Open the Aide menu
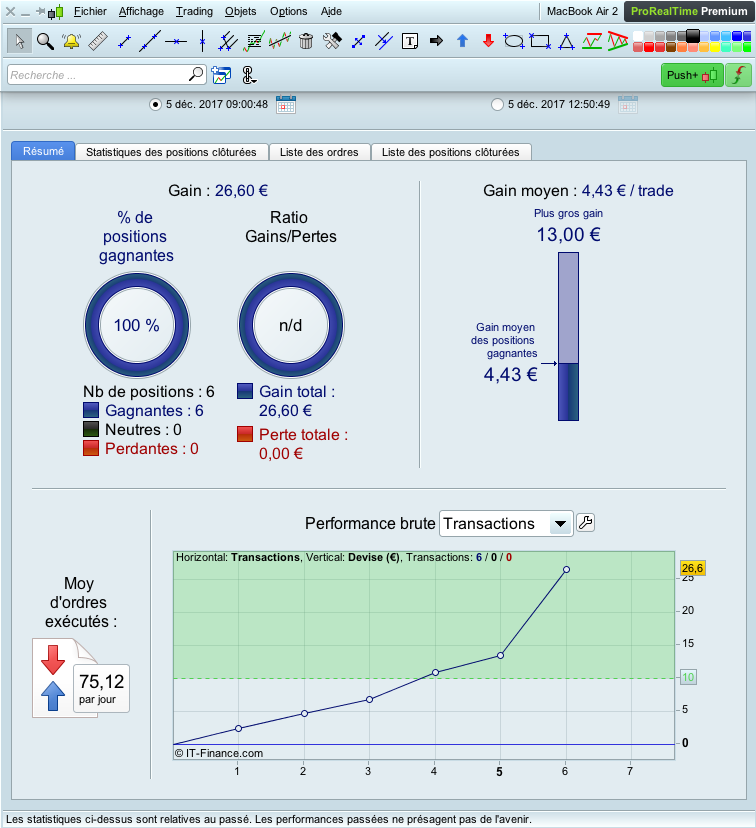 coord(331,11)
